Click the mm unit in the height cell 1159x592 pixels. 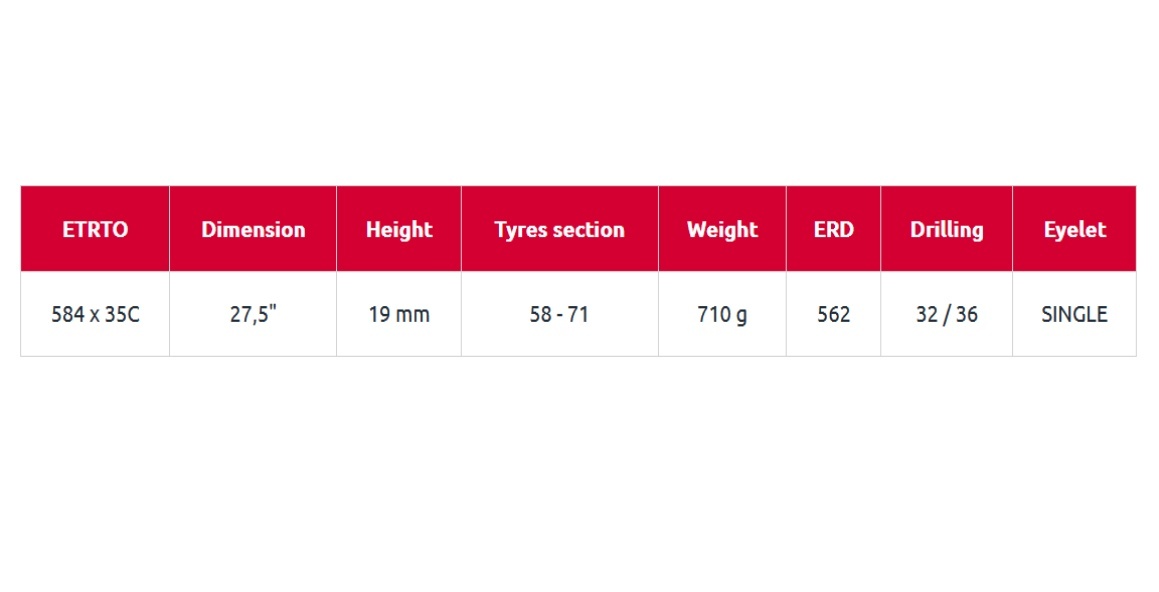pyautogui.click(x=412, y=316)
